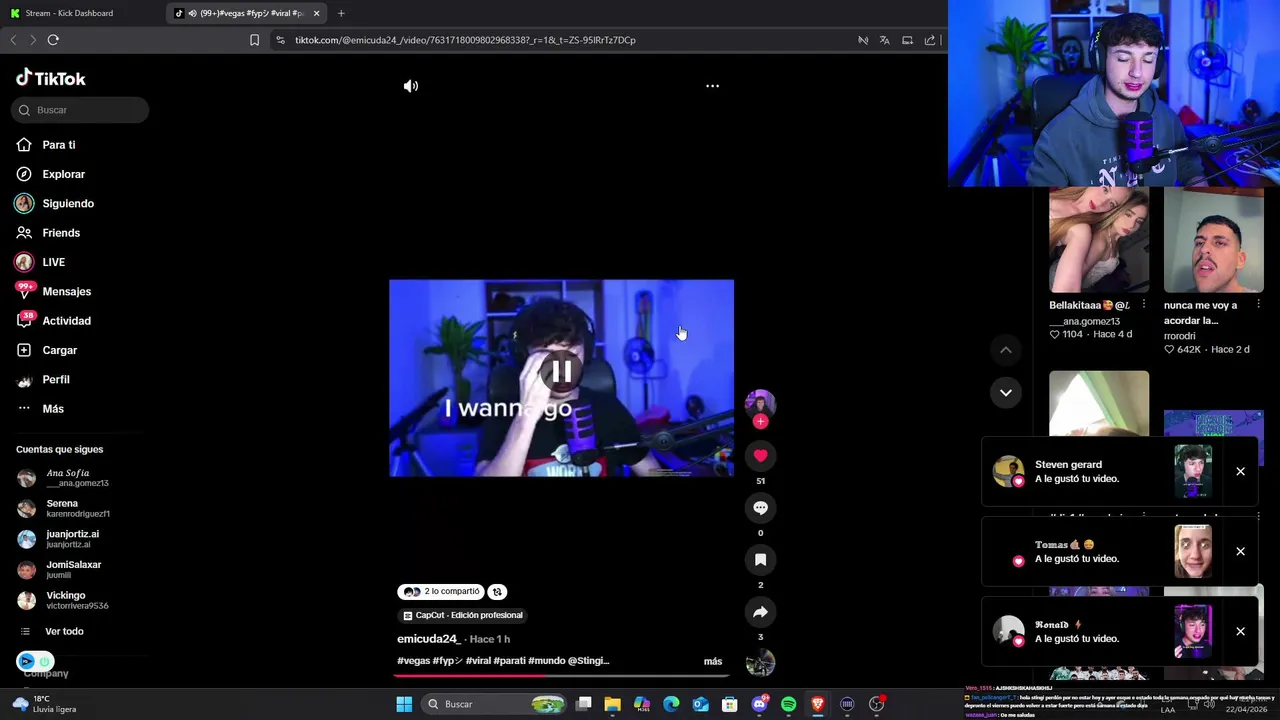Seek on the video progress bar
This screenshot has width=1280, height=720.
tap(561, 675)
